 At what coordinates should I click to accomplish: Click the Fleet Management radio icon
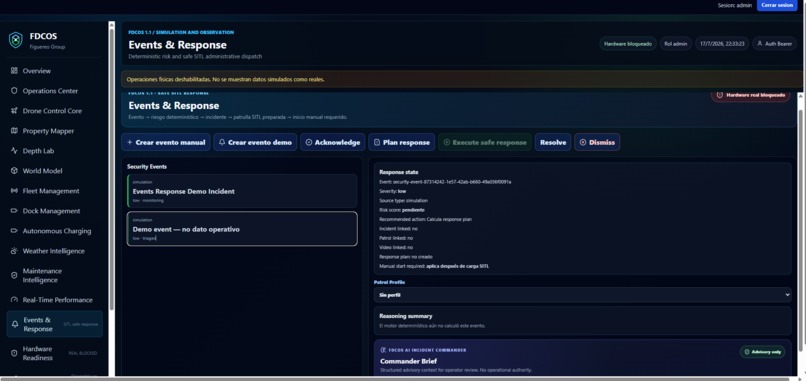point(14,191)
